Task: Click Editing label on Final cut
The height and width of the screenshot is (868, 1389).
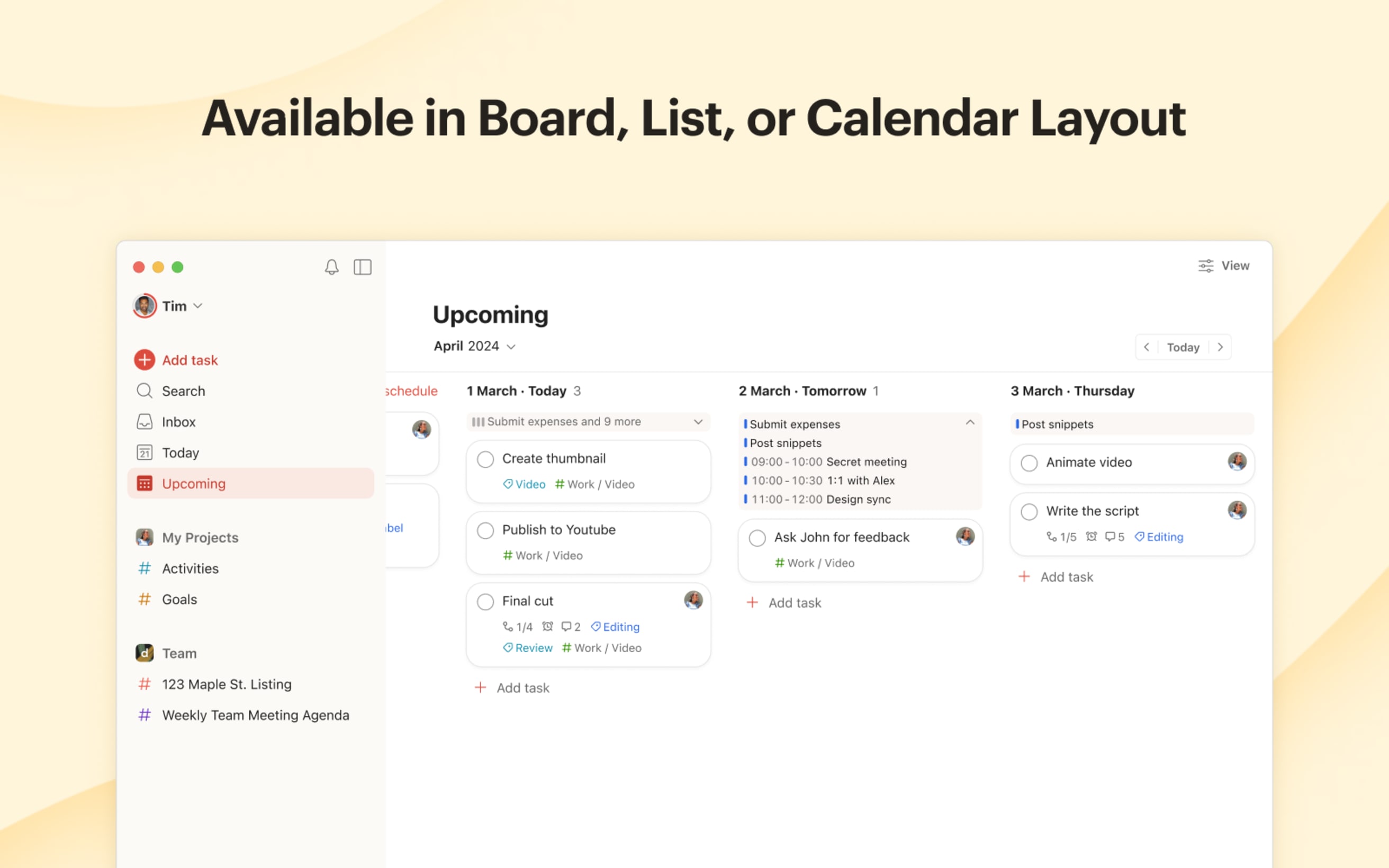Action: click(615, 627)
